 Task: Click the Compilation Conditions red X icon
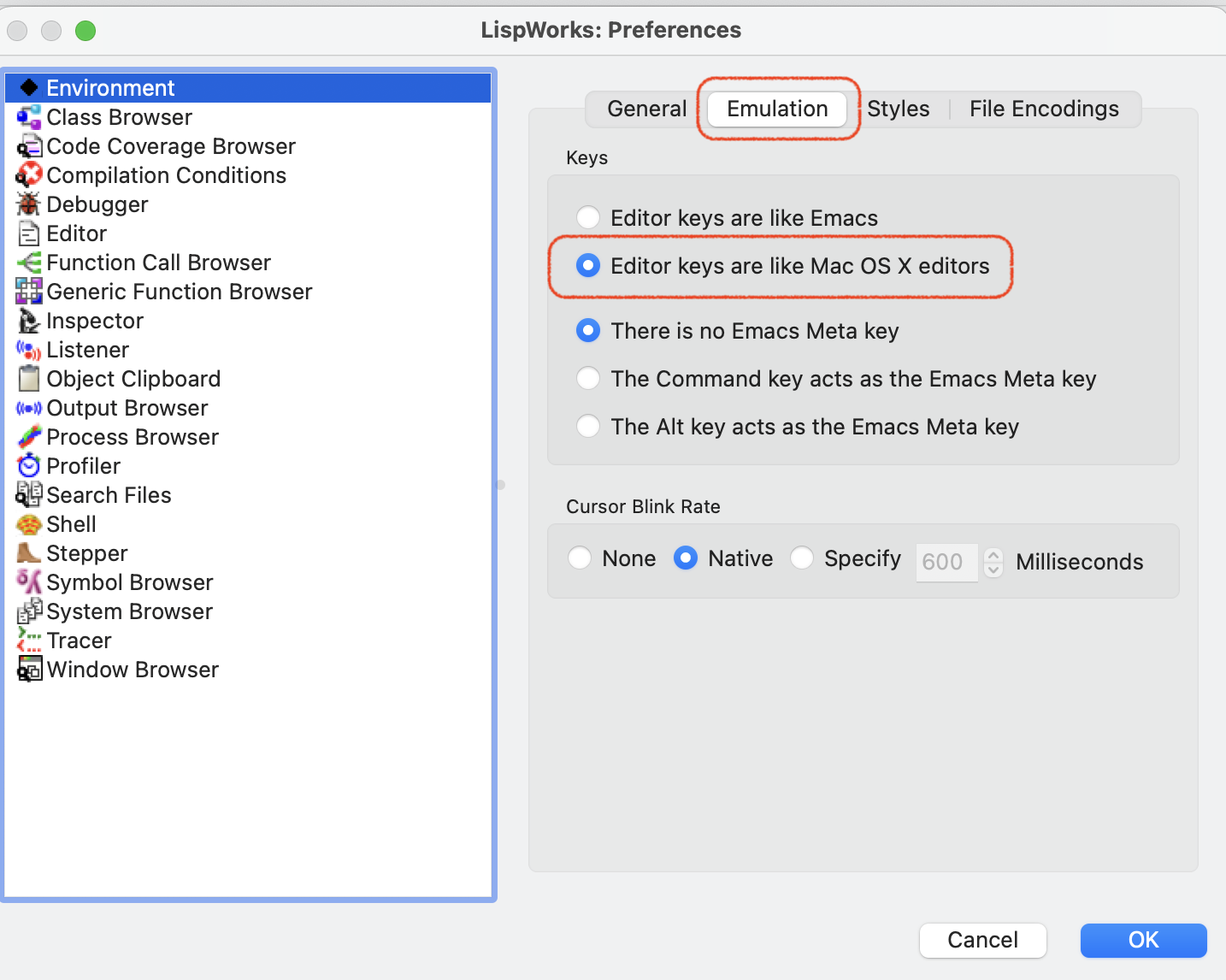coord(29,174)
